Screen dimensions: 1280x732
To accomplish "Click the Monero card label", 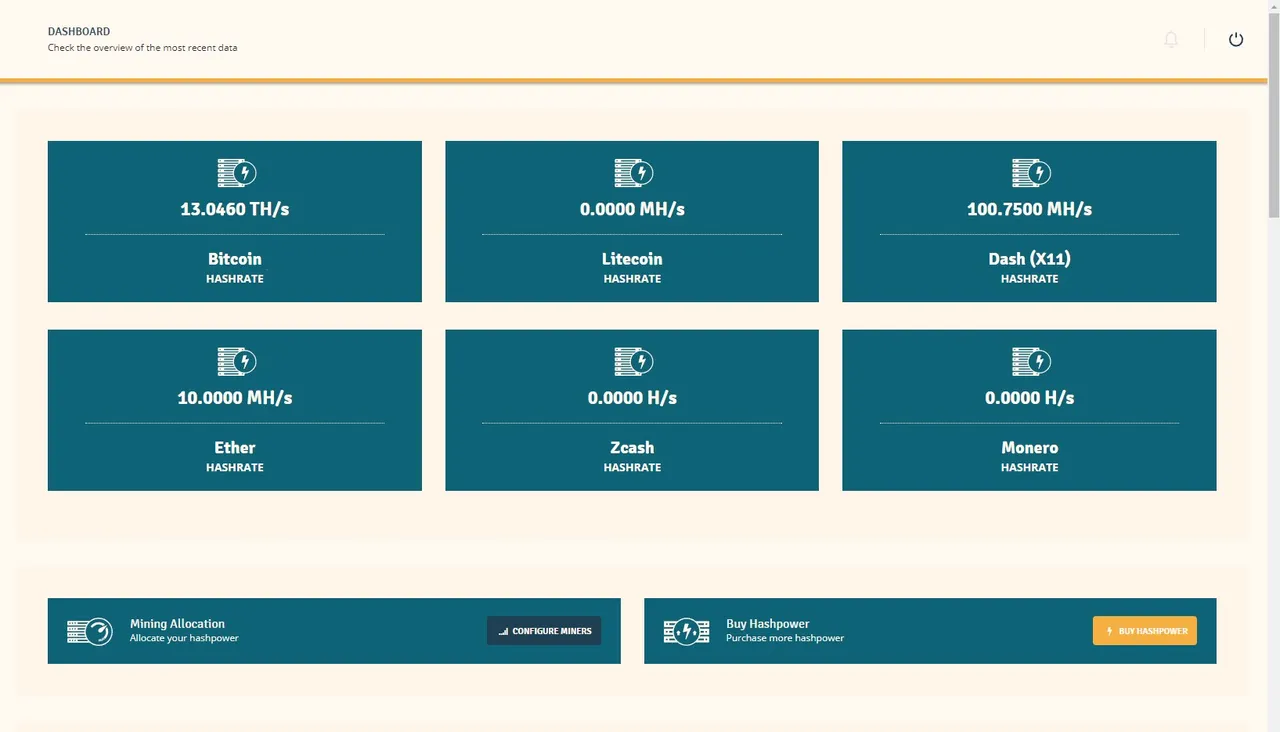I will [1029, 447].
